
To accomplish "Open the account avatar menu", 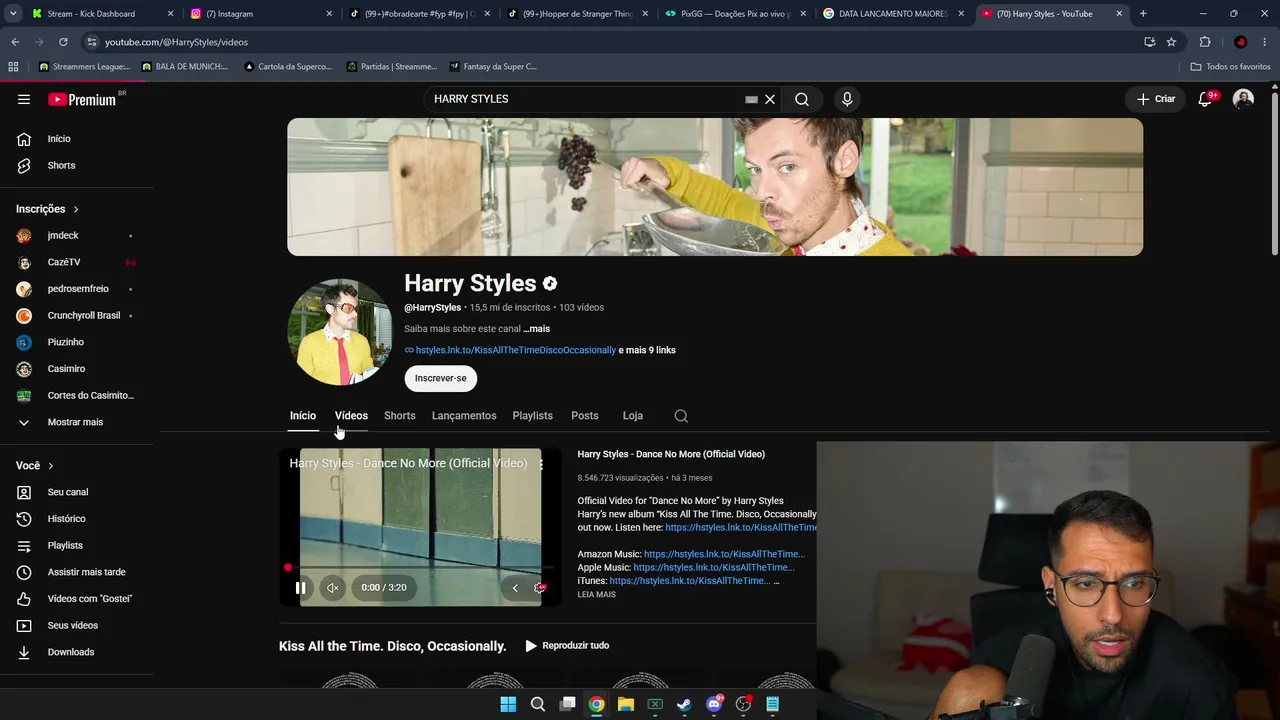I will pos(1243,99).
